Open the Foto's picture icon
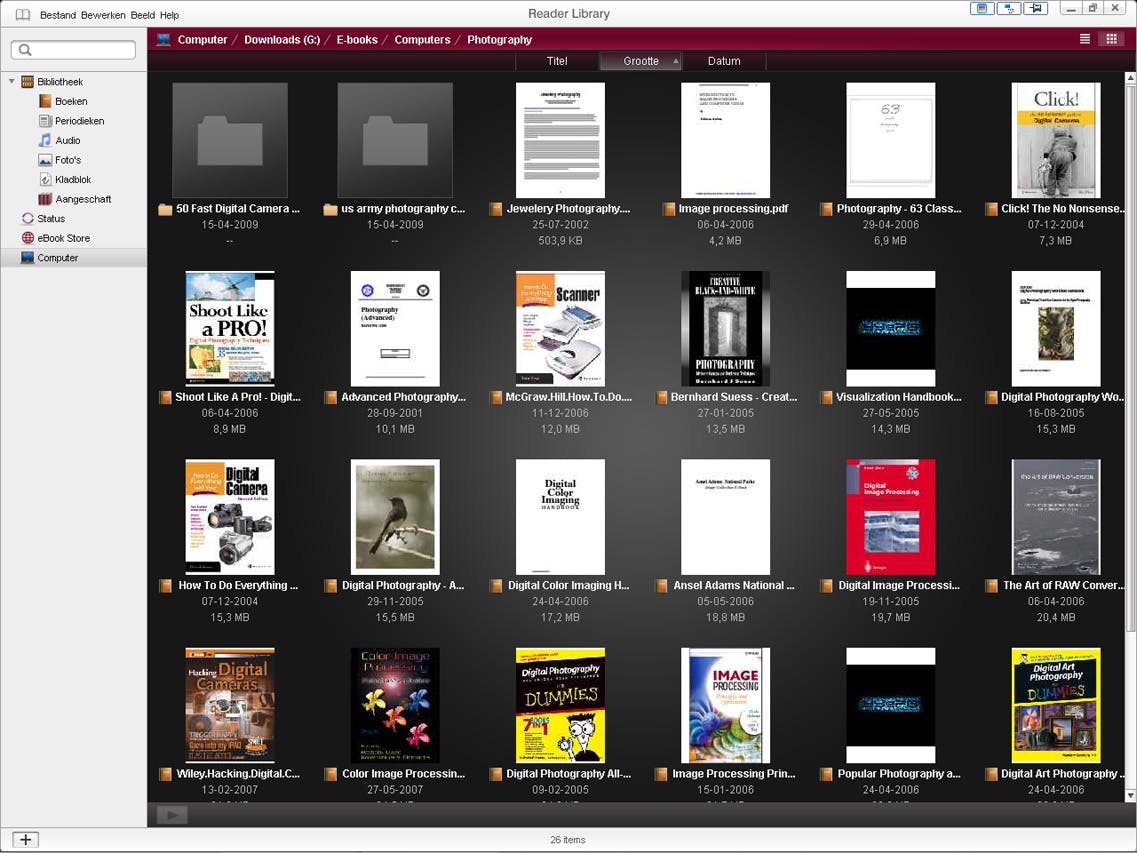 tap(45, 160)
